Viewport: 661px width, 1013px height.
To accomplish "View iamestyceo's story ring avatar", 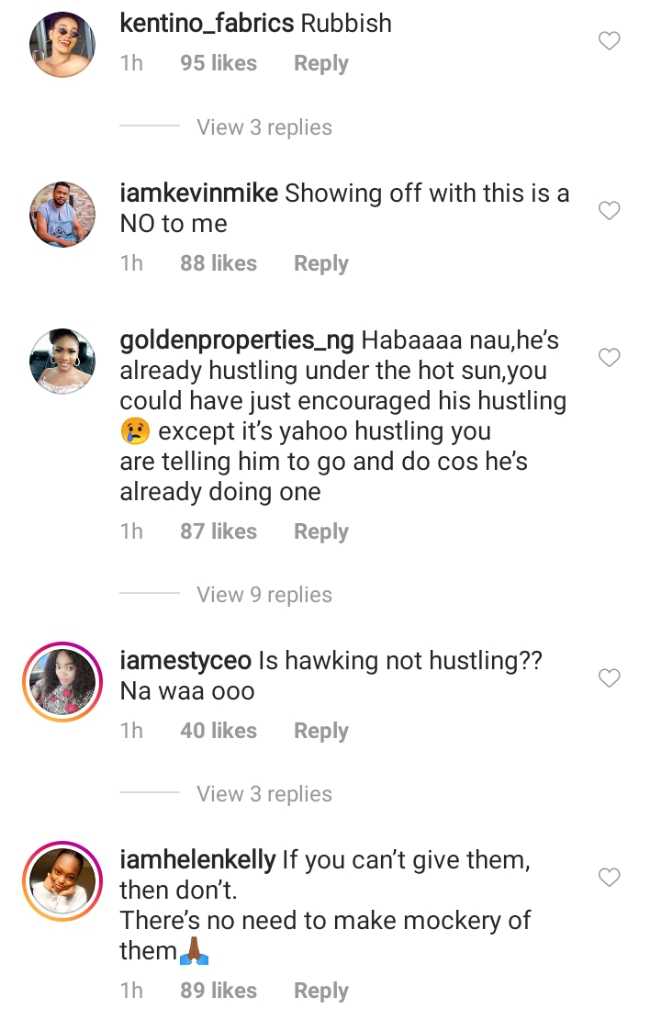I will pyautogui.click(x=62, y=682).
